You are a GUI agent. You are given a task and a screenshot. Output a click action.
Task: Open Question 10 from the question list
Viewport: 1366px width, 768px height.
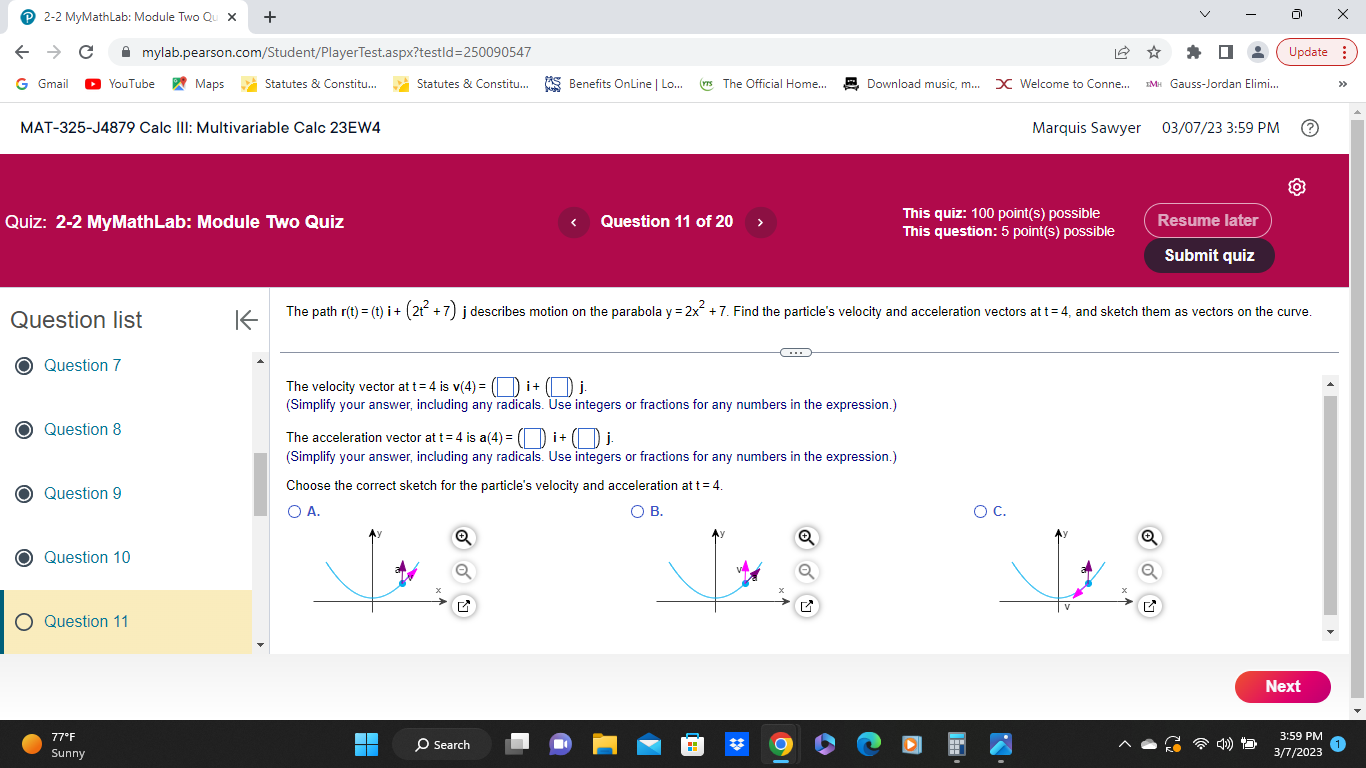coord(84,557)
